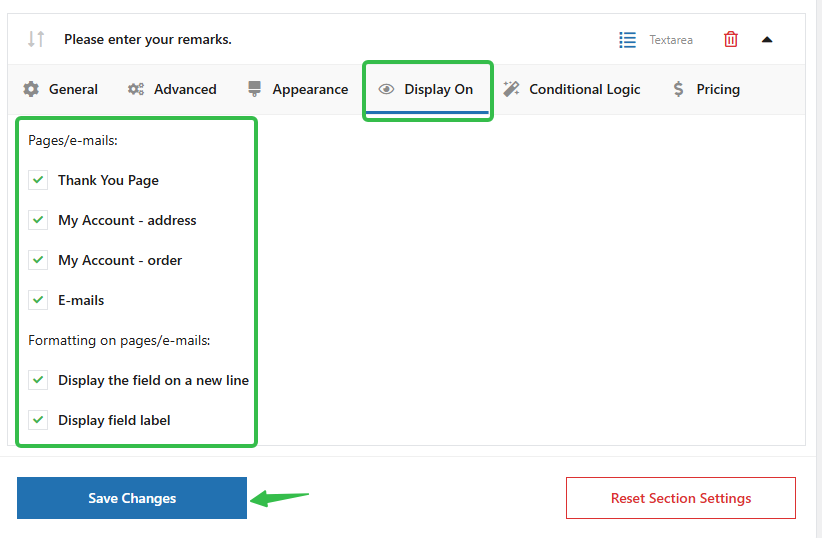Toggle the My Account - address checkbox
The height and width of the screenshot is (538, 822).
[x=38, y=220]
